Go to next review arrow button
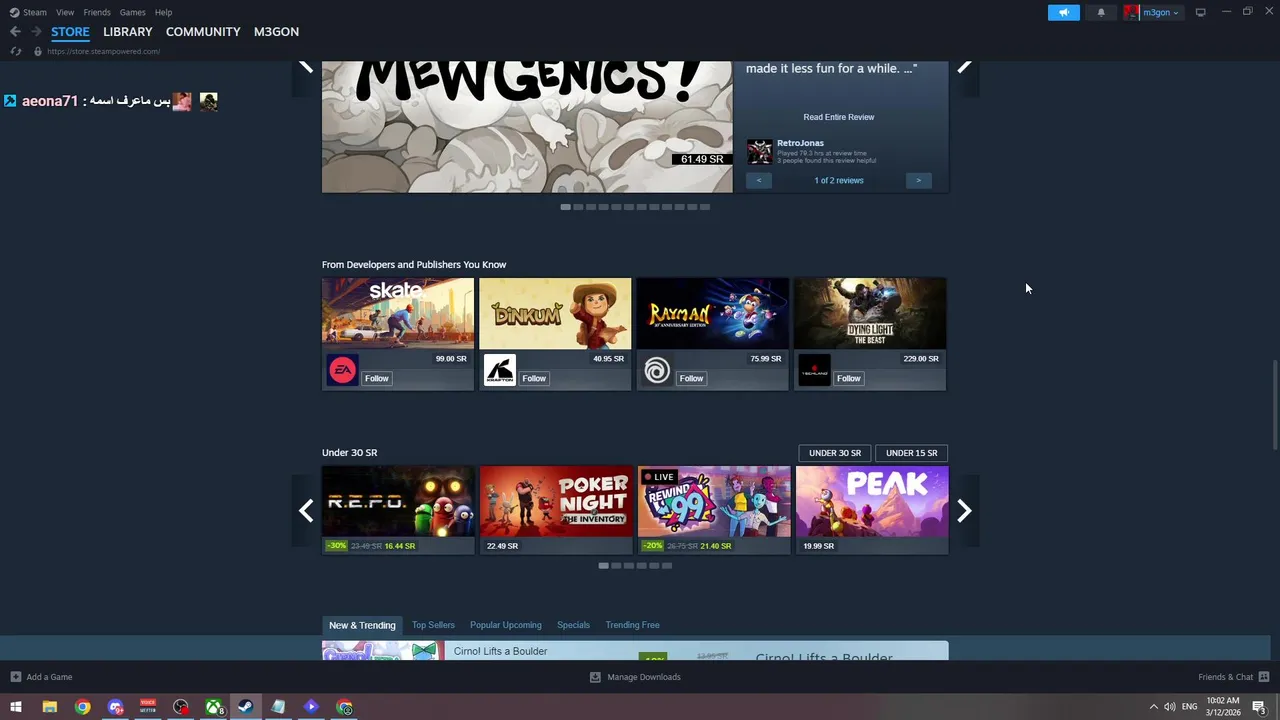Viewport: 1280px width, 720px height. tap(918, 180)
